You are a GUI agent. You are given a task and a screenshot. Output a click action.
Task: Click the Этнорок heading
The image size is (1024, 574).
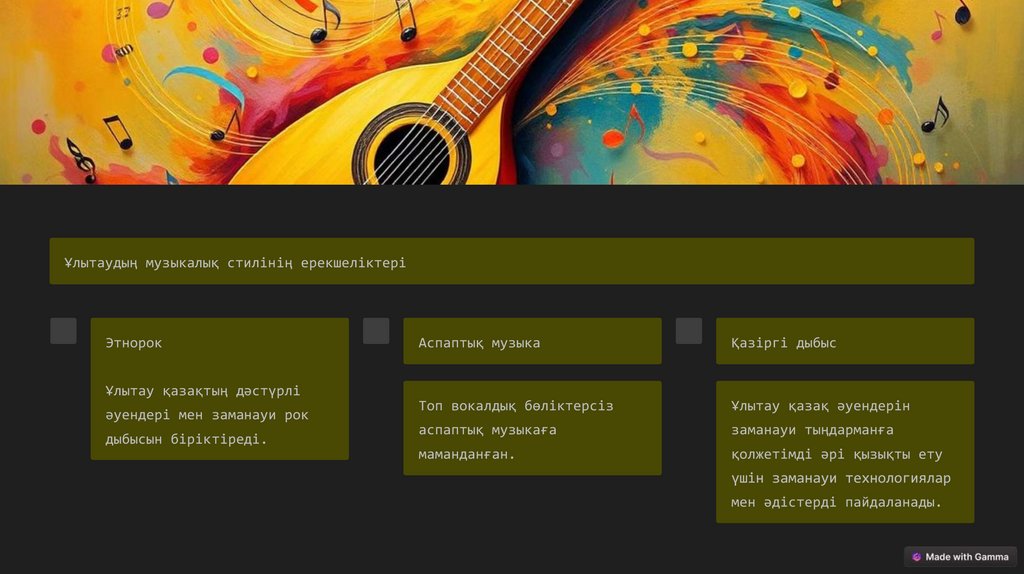point(133,343)
